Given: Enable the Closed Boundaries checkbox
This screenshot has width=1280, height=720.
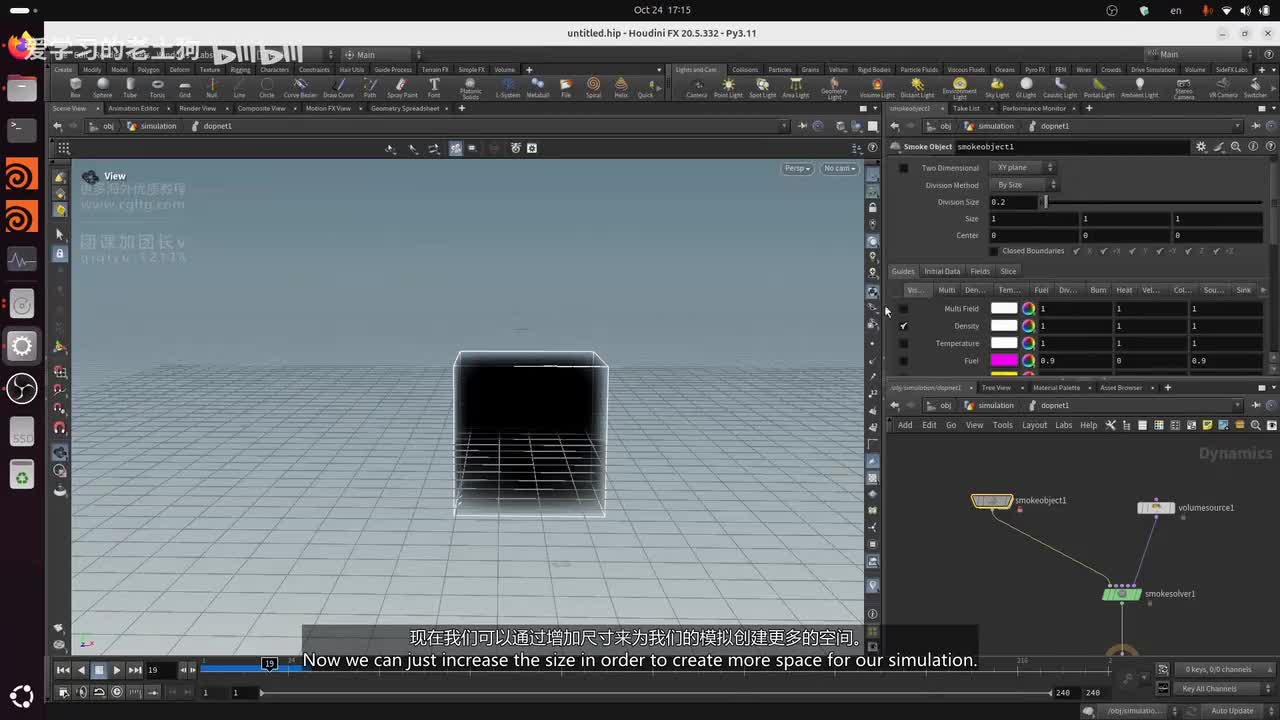Looking at the screenshot, I should [x=993, y=251].
